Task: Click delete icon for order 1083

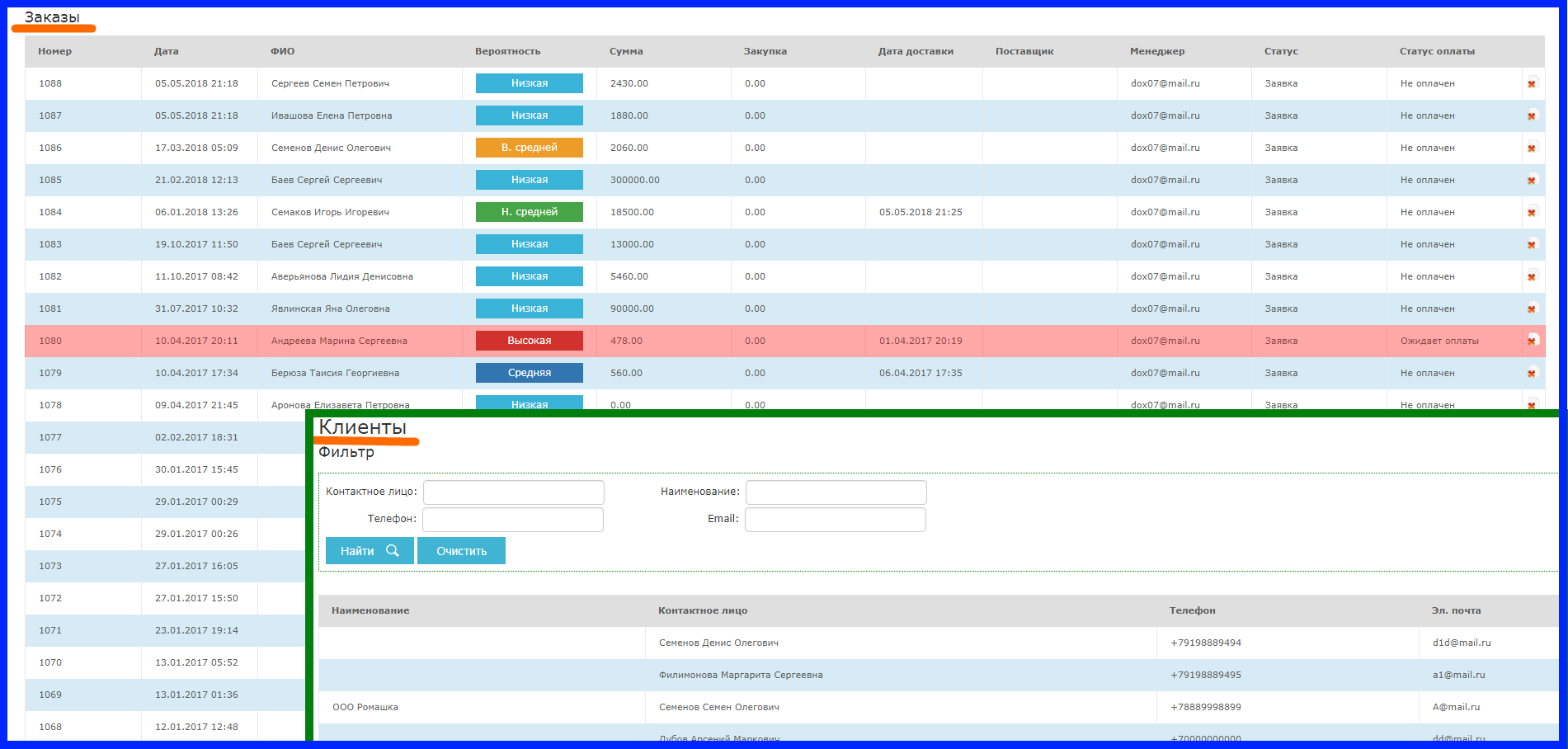Action: pos(1532,244)
